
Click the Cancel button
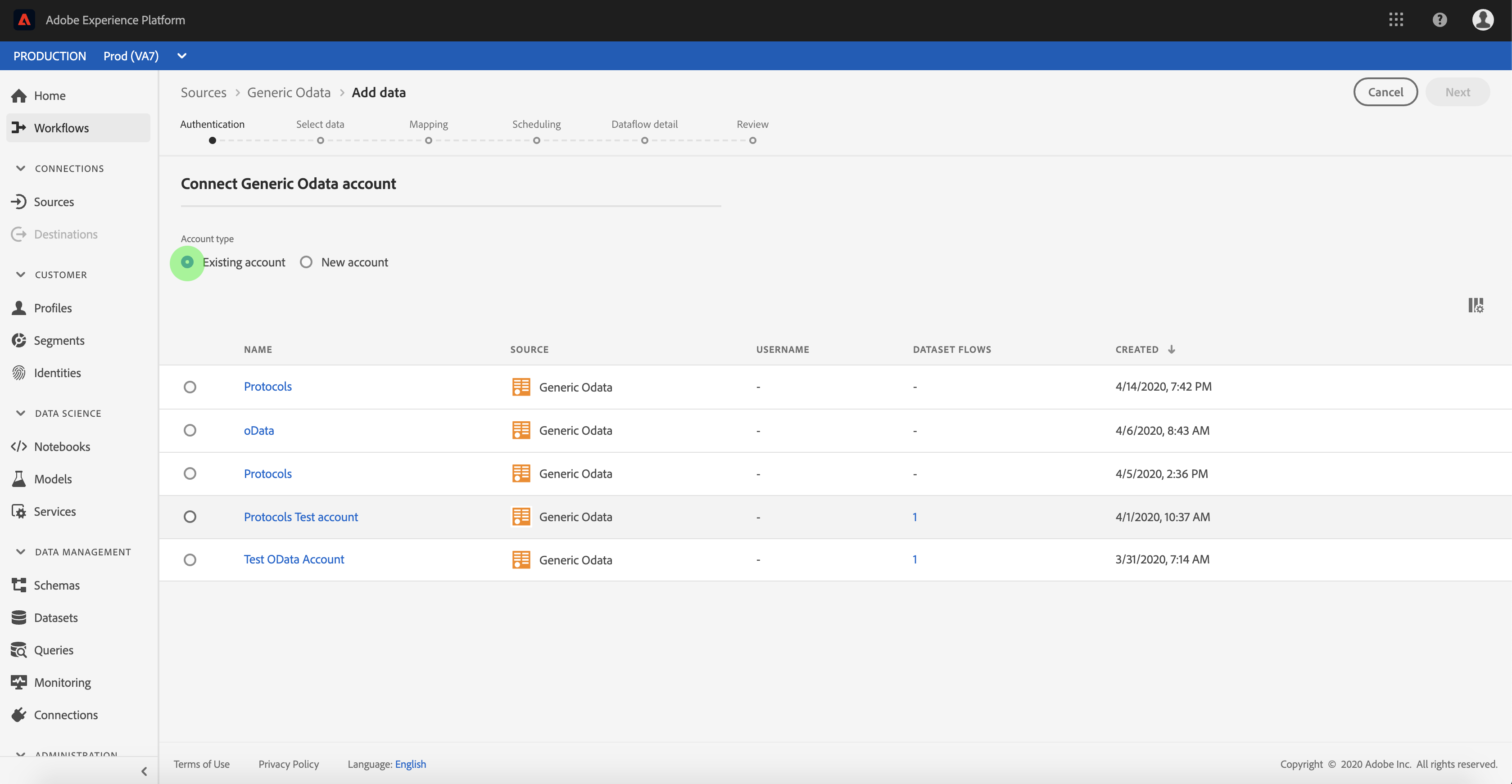pos(1385,92)
